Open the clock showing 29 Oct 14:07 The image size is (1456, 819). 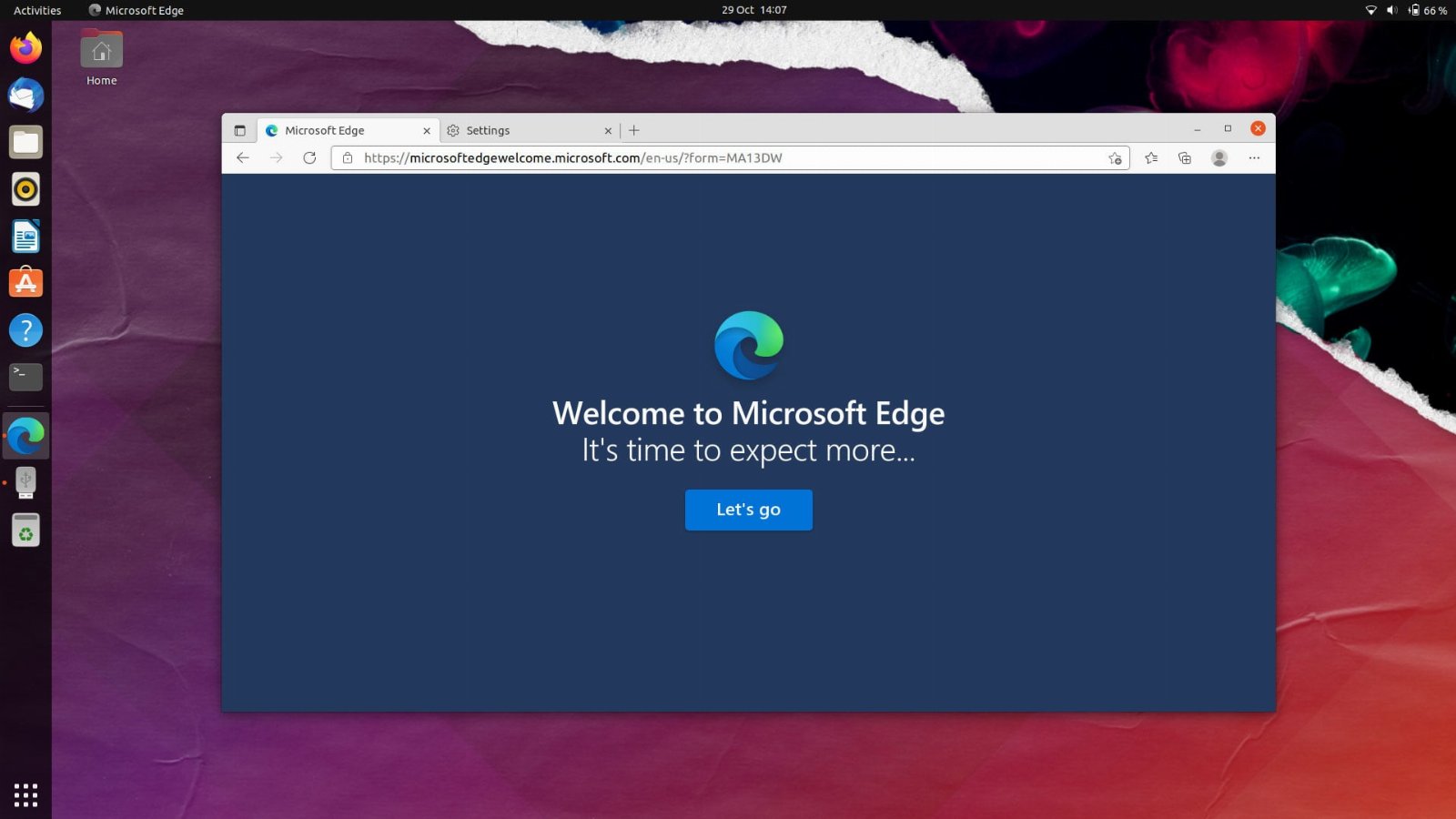pyautogui.click(x=753, y=10)
